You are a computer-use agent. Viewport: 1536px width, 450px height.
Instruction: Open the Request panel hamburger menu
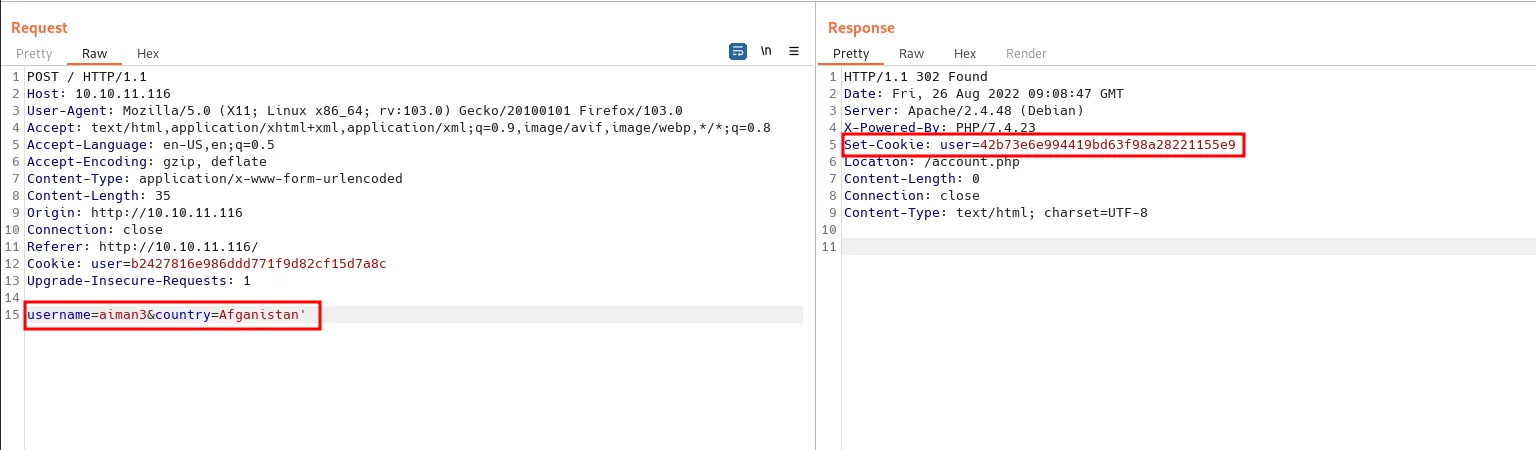(x=794, y=51)
